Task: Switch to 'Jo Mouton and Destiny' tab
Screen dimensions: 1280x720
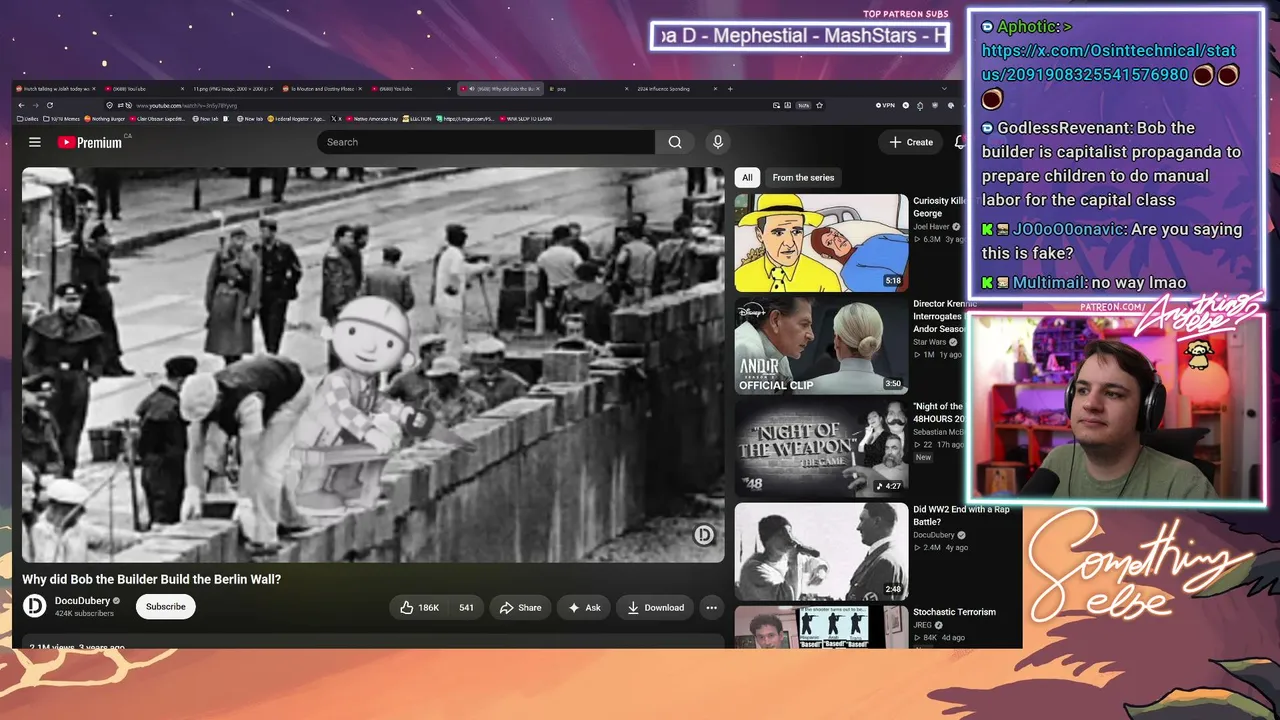Action: (321, 89)
